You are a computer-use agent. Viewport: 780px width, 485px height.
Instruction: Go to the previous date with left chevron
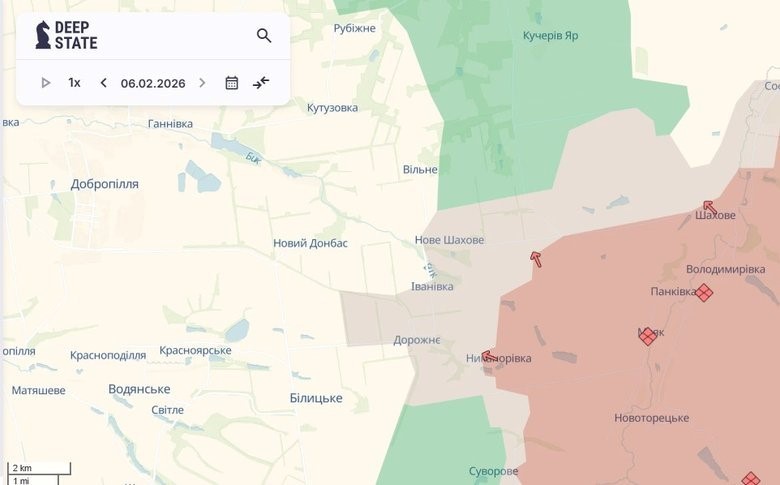tap(103, 83)
